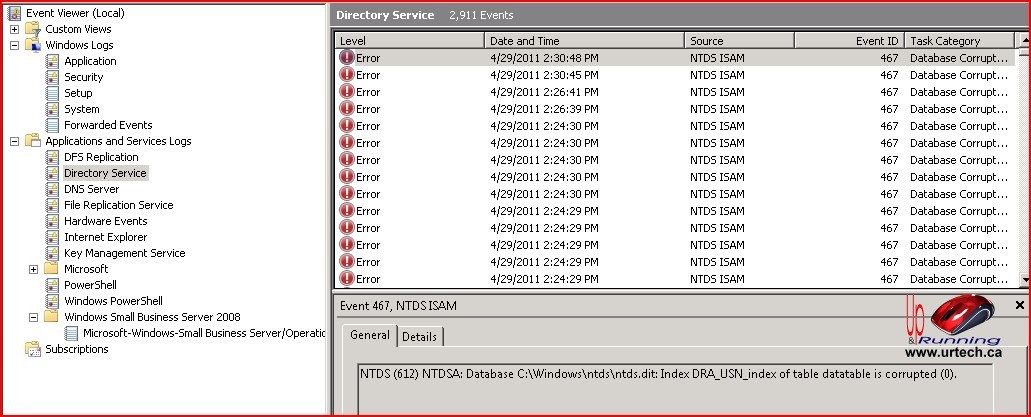Select the General tab

(x=369, y=336)
